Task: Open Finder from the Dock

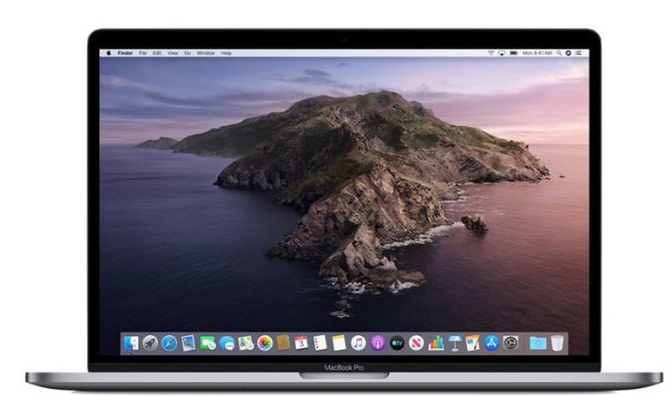Action: pos(131,343)
